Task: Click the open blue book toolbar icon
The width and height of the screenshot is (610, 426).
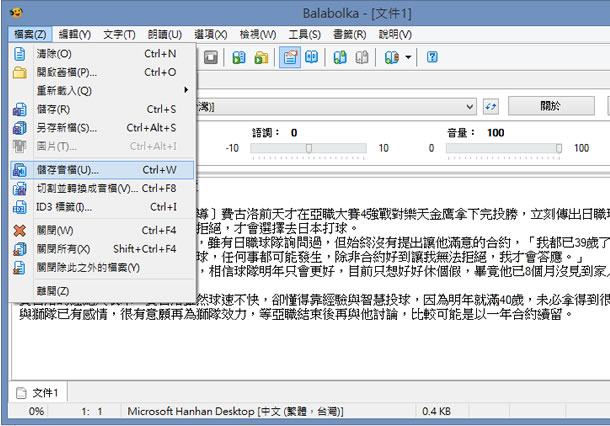Action: [x=312, y=58]
